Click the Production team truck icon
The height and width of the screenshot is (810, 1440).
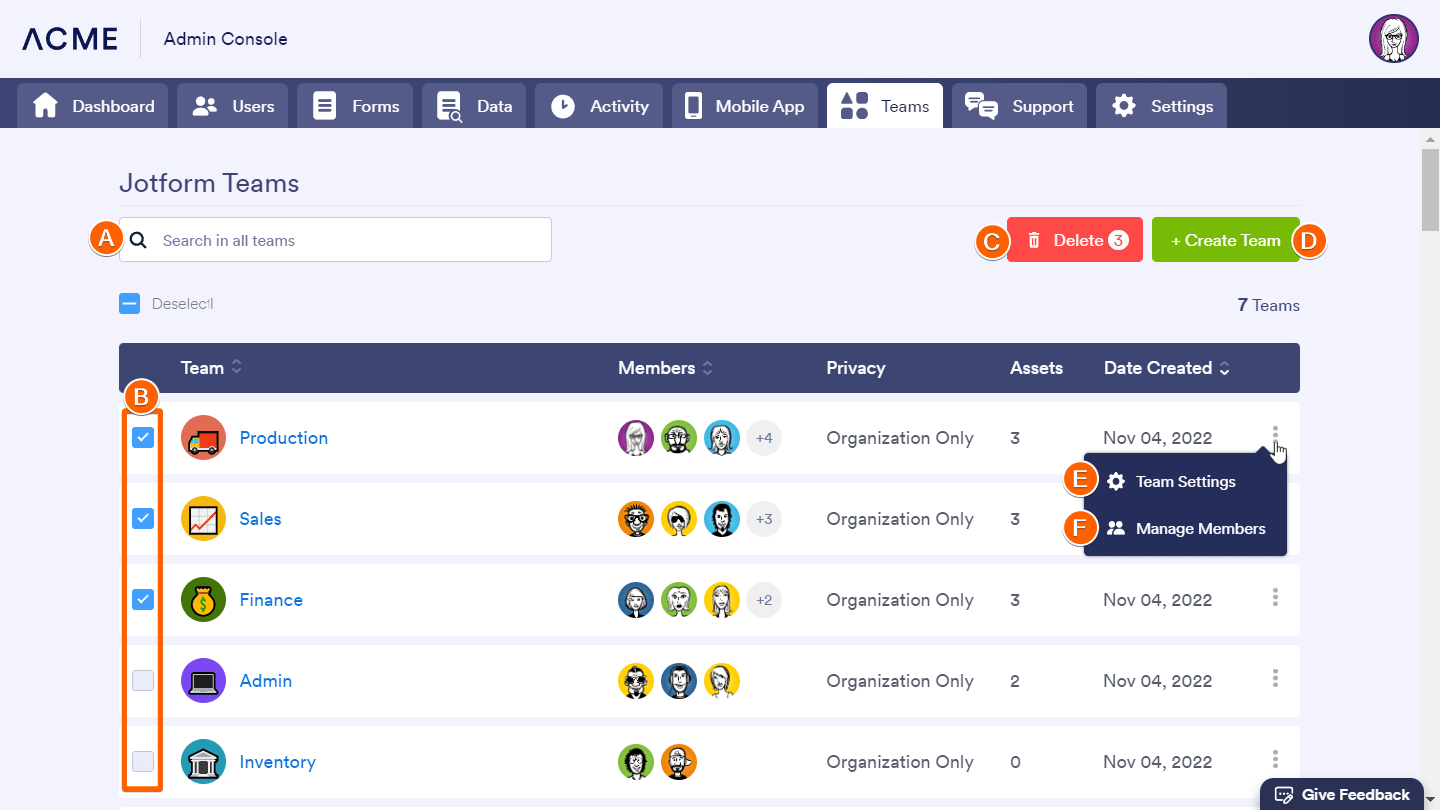point(203,438)
